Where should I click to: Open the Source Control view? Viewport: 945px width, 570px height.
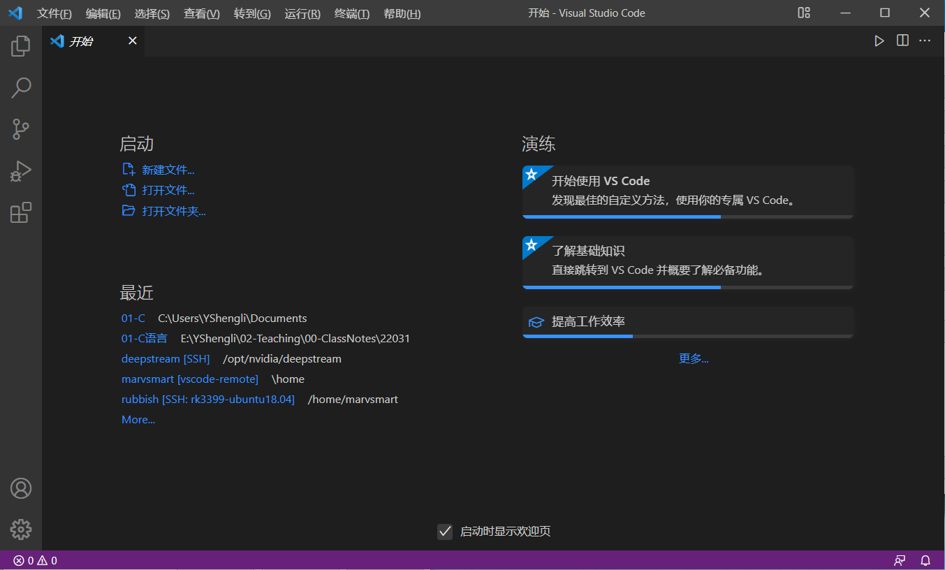pos(20,129)
